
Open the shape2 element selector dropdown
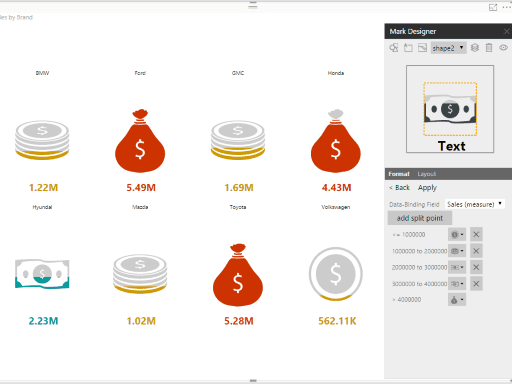coord(448,48)
